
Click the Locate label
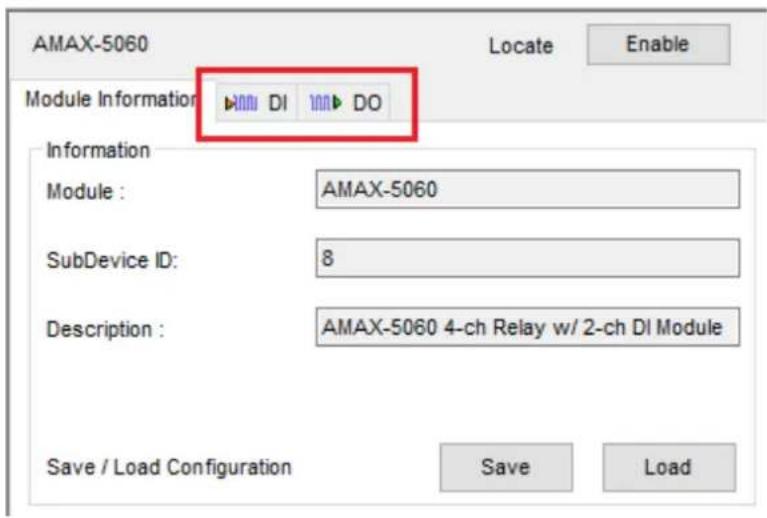[x=521, y=46]
